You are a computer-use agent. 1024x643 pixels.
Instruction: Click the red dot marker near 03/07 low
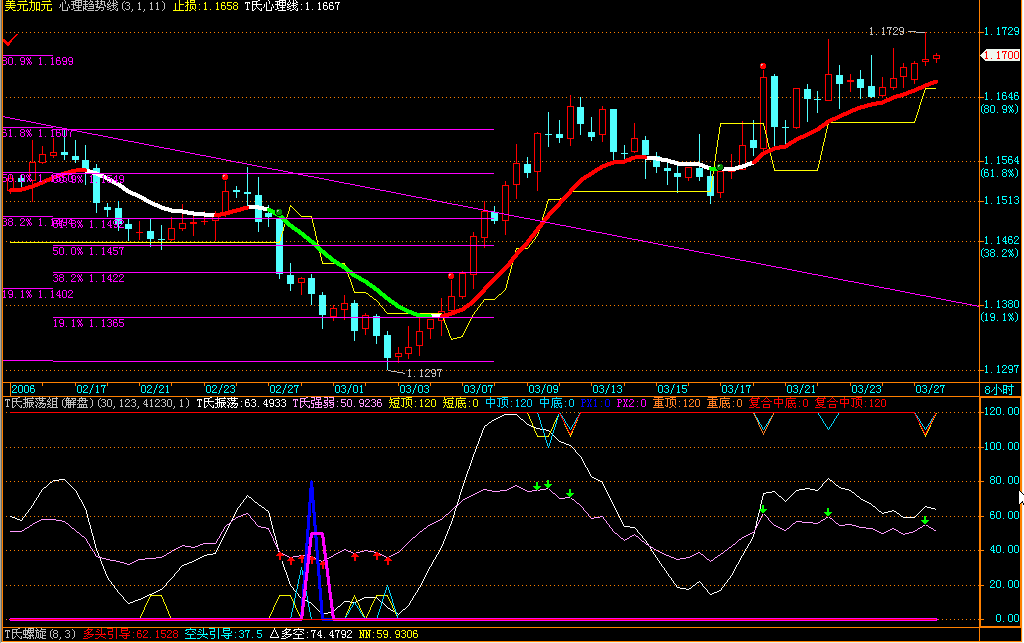(x=451, y=277)
